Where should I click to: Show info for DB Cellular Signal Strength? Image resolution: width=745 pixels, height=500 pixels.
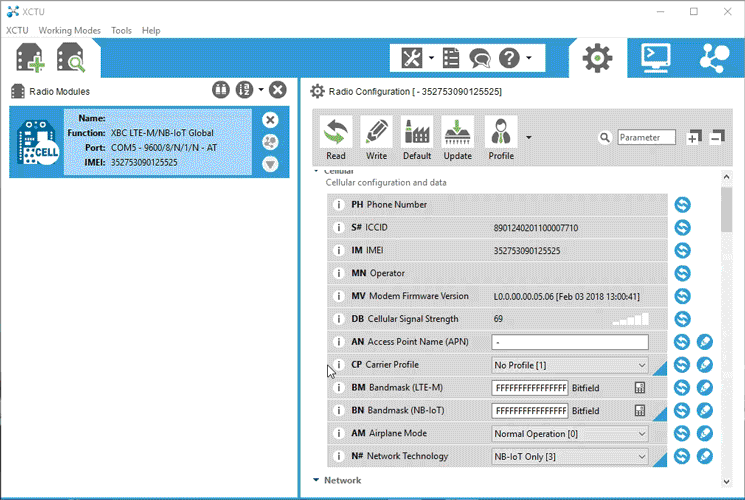(338, 319)
